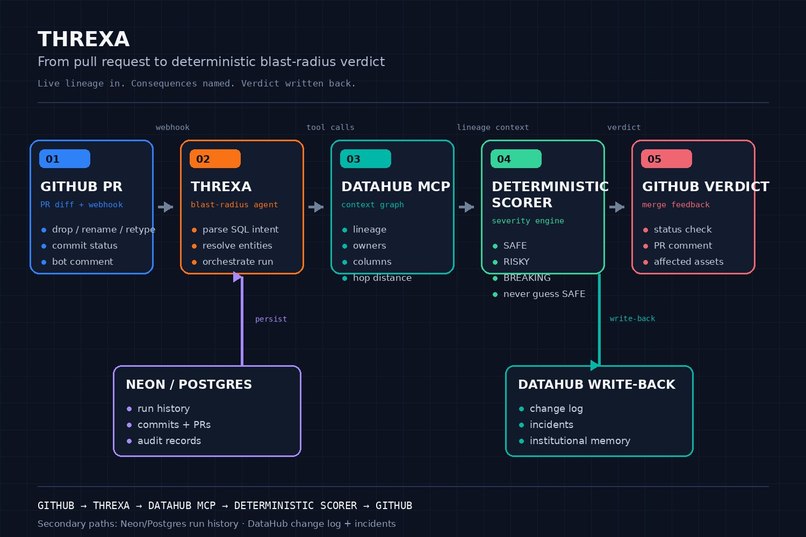Click the 'tool calls' connector label
This screenshot has width=806, height=537.
click(x=330, y=127)
